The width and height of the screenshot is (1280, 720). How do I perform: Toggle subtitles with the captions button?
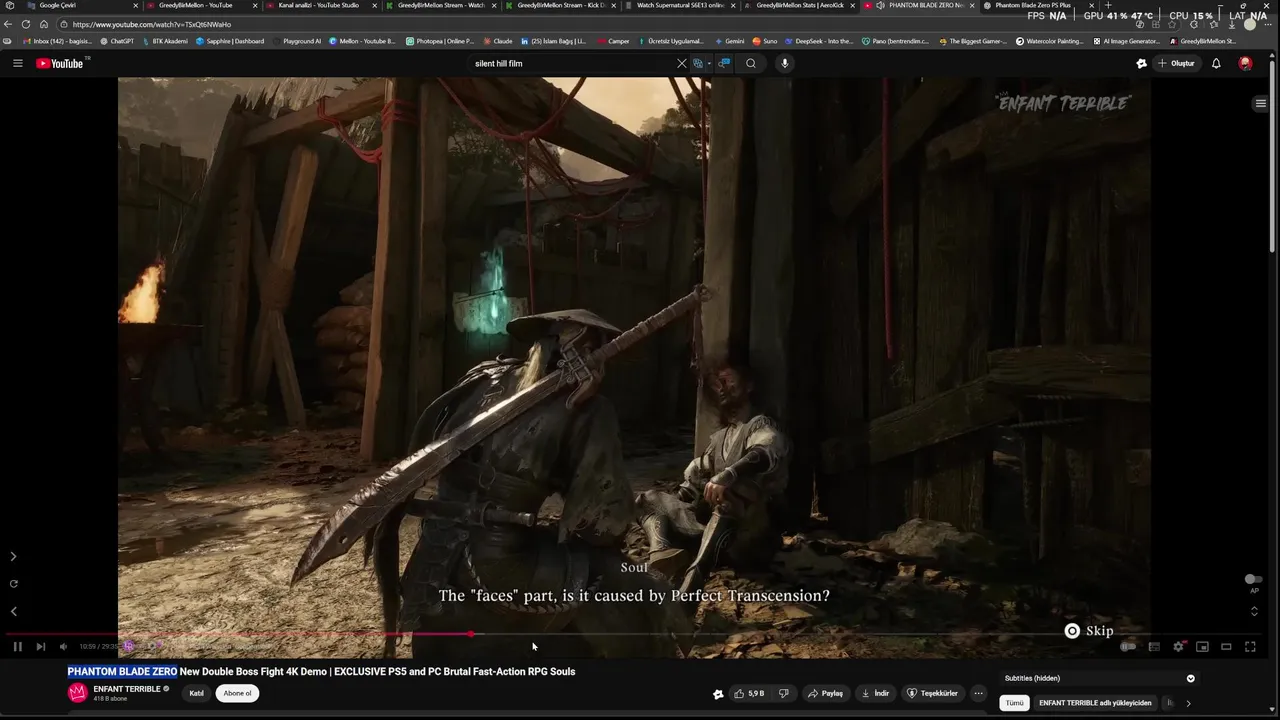(x=1154, y=647)
